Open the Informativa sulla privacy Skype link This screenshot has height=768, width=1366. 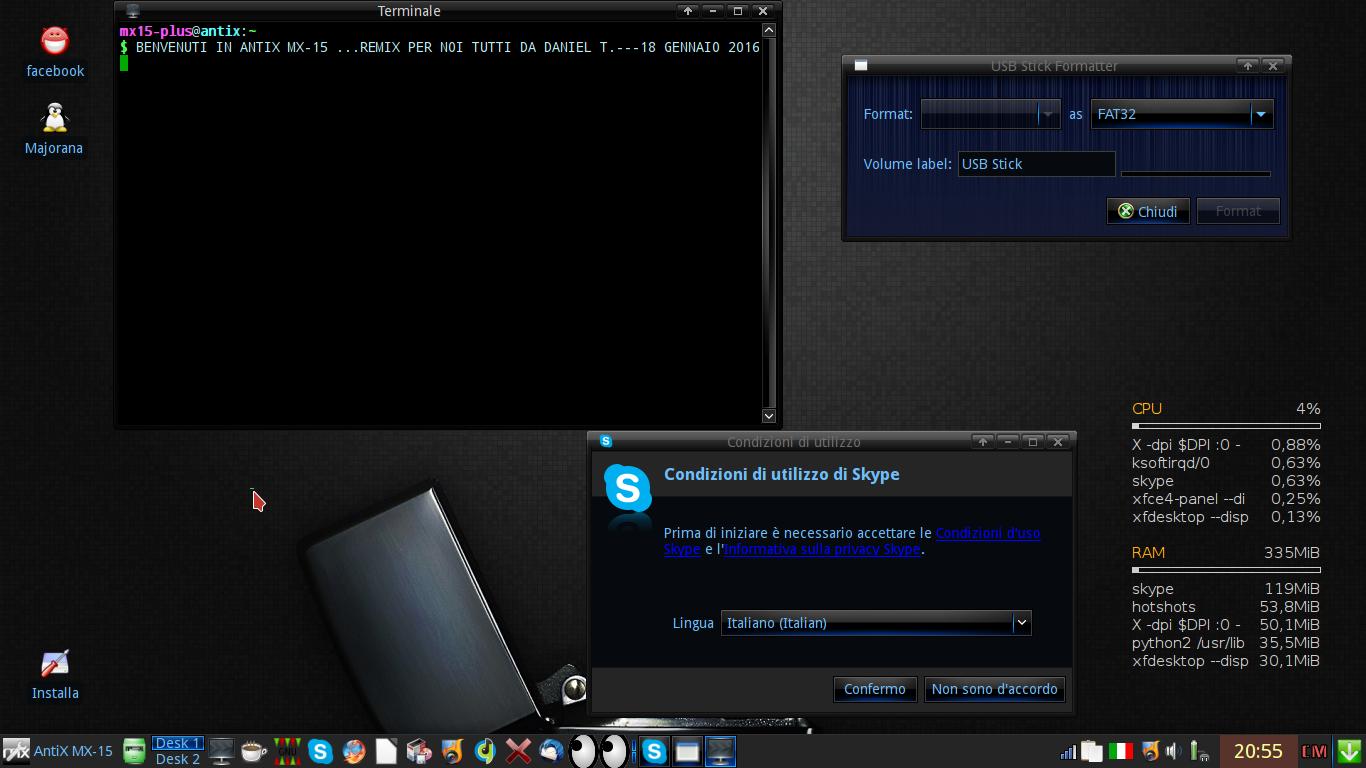(x=821, y=549)
